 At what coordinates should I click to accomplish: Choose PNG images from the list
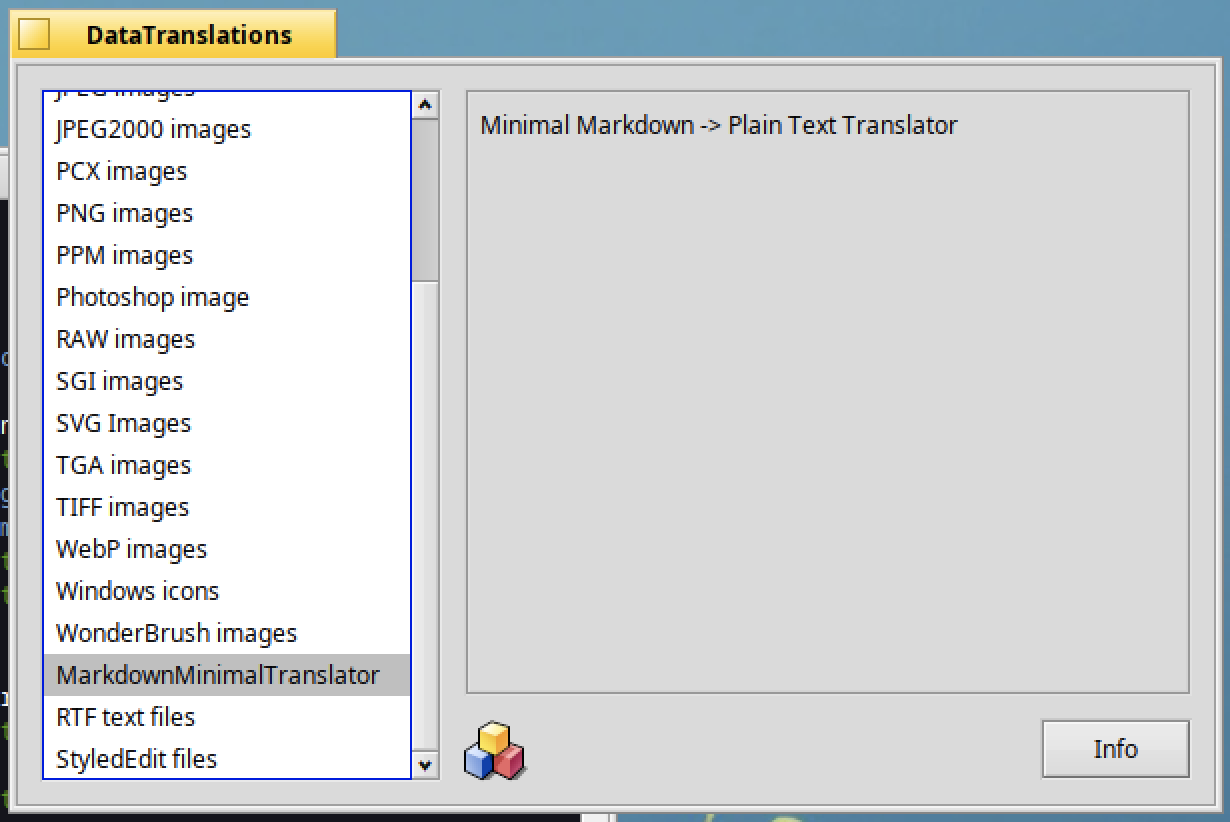click(x=124, y=214)
